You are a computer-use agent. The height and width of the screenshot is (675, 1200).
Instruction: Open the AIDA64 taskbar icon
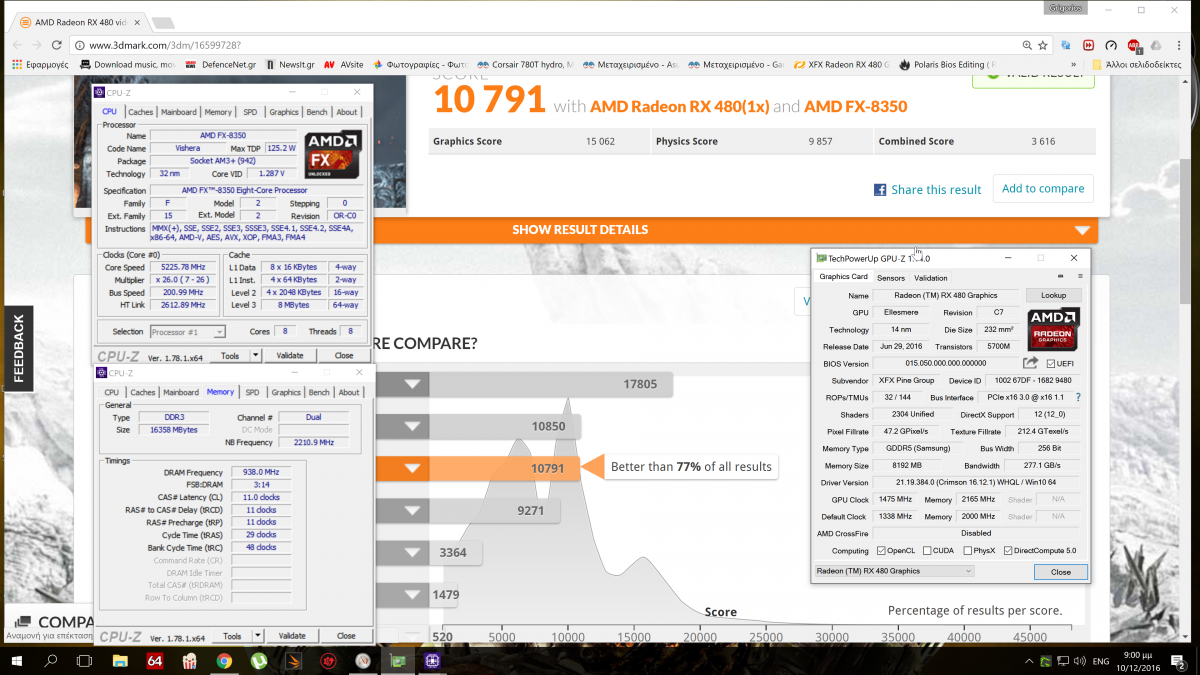155,660
